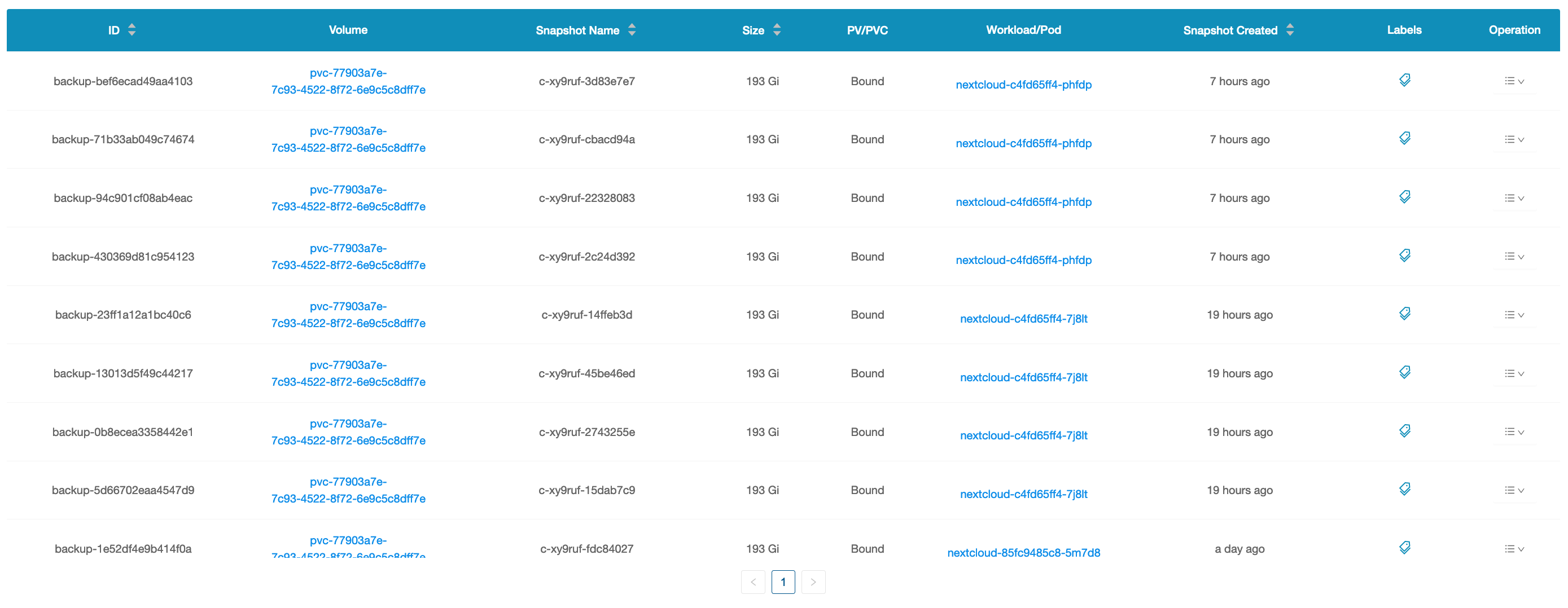Image resolution: width=1568 pixels, height=608 pixels.
Task: View labels of backup-94c901cf08ab4eac
Action: point(1404,196)
